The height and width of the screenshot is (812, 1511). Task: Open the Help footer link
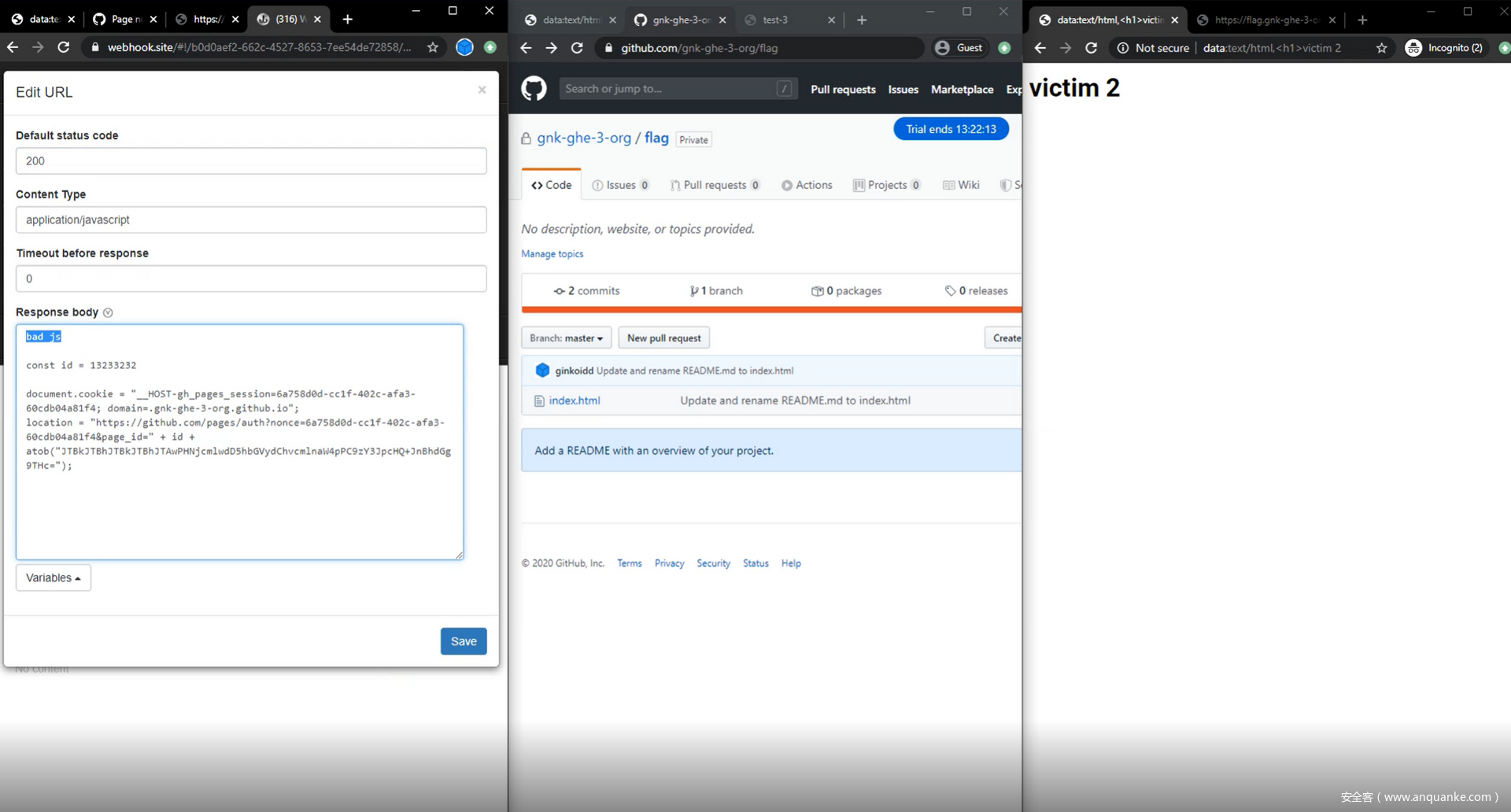point(791,563)
